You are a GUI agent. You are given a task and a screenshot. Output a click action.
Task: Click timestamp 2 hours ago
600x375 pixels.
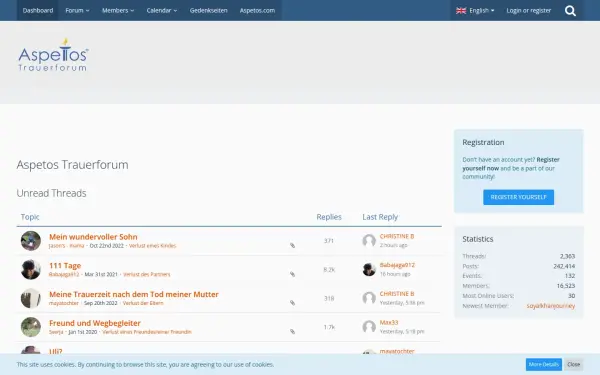(393, 245)
